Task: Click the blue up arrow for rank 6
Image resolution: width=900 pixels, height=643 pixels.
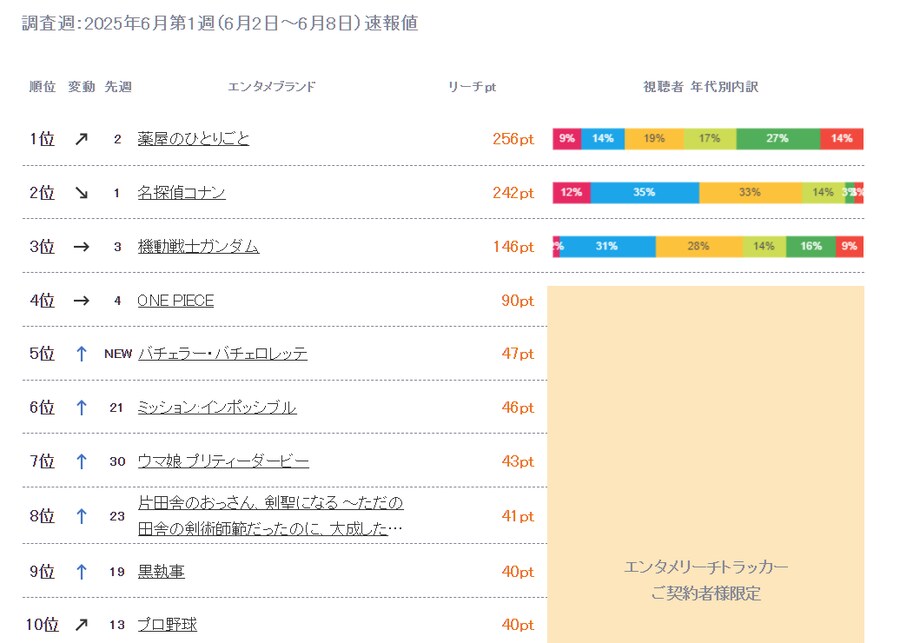Action: pos(82,408)
